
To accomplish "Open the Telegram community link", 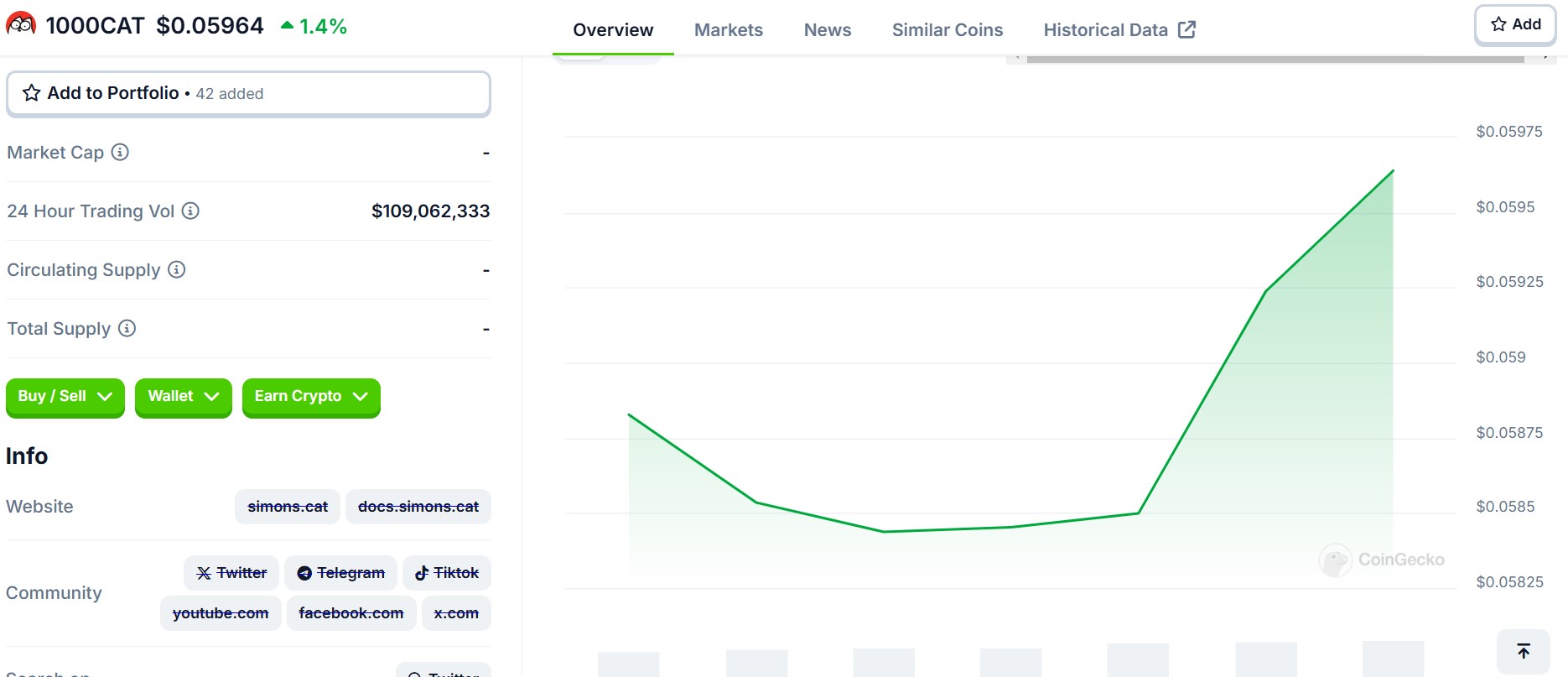I will pyautogui.click(x=340, y=573).
